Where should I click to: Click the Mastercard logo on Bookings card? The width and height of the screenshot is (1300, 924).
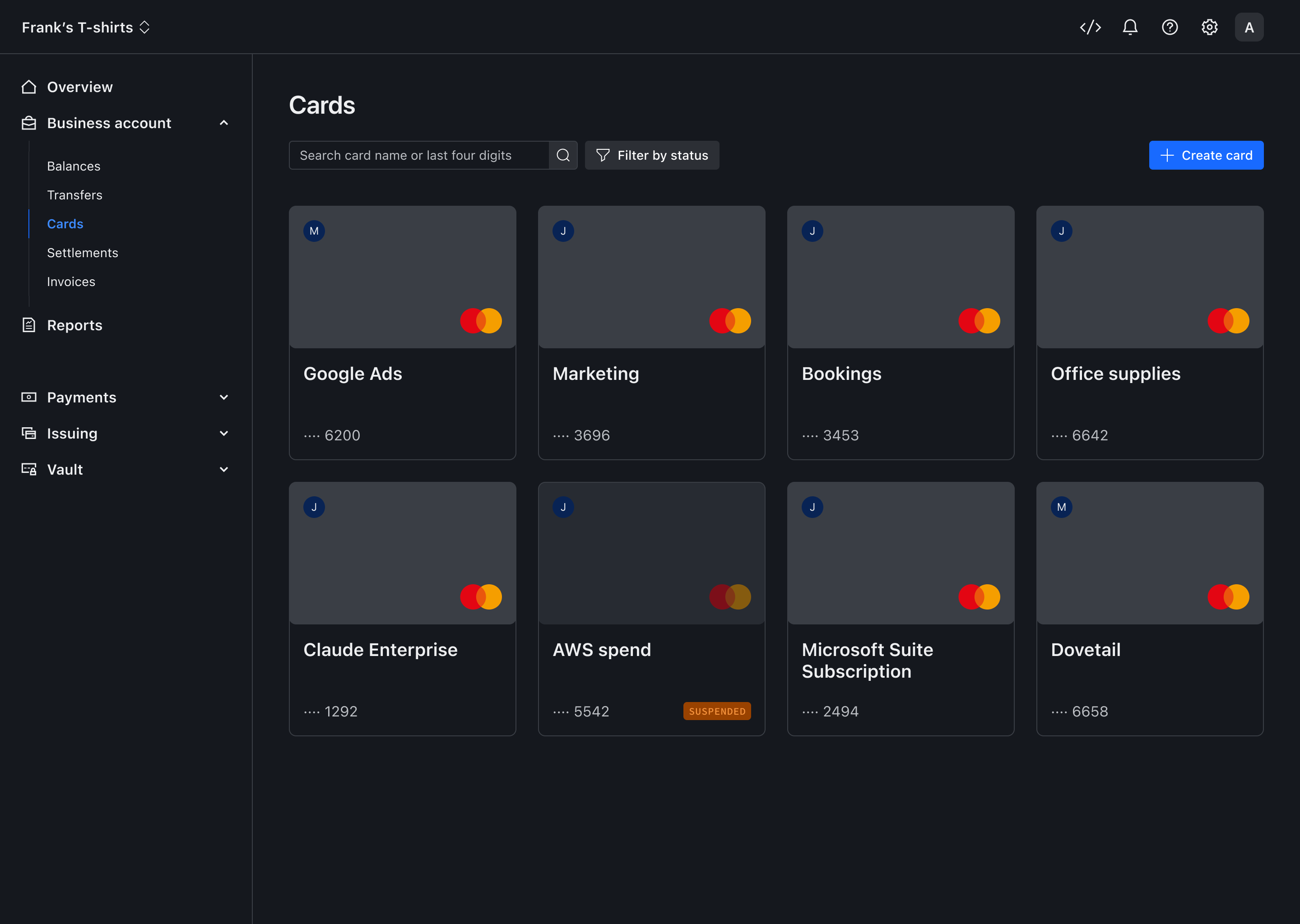979,321
